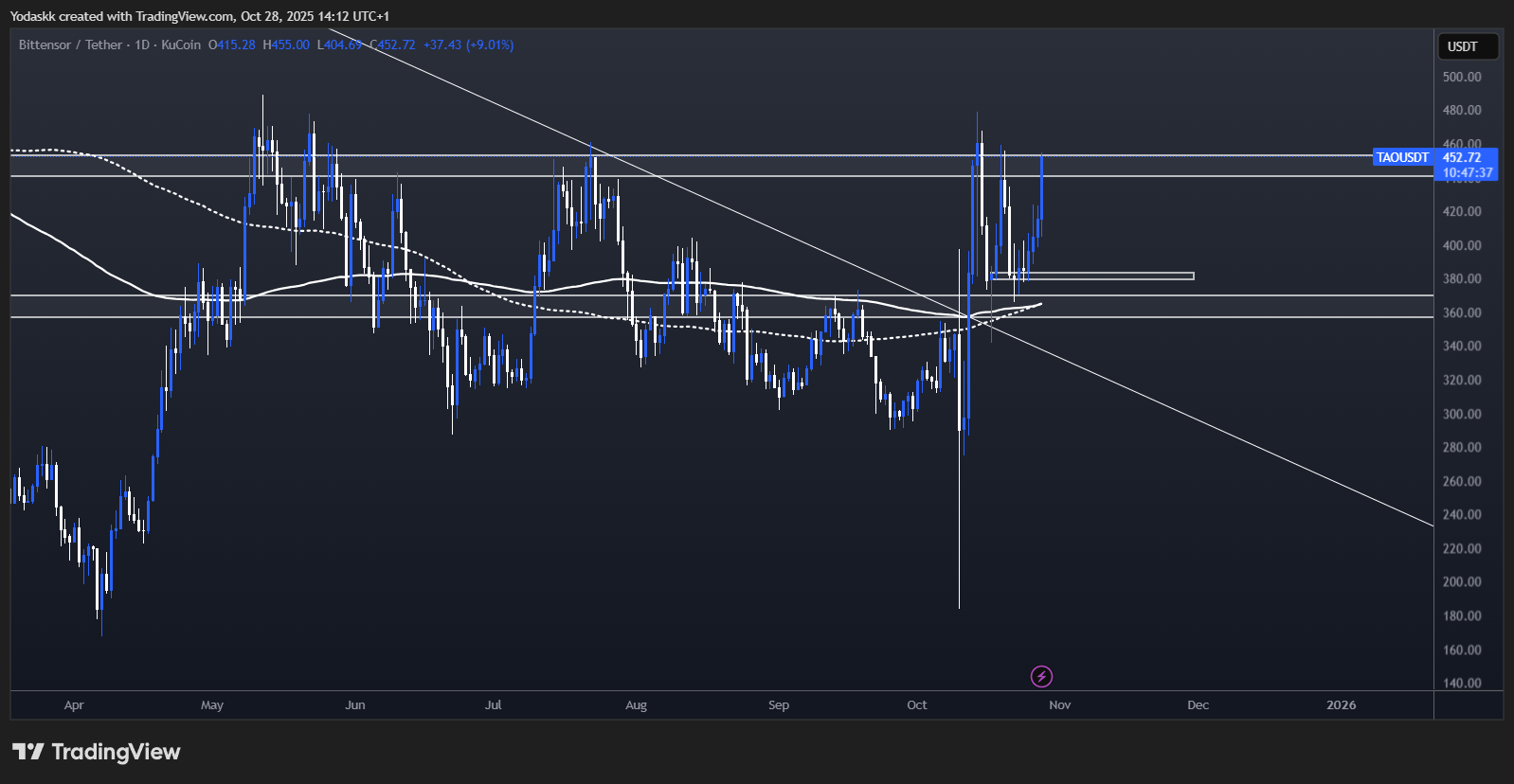Click the Yodaskk created with TradingView.com header
Viewport: 1514px width, 784px height.
coord(199,16)
